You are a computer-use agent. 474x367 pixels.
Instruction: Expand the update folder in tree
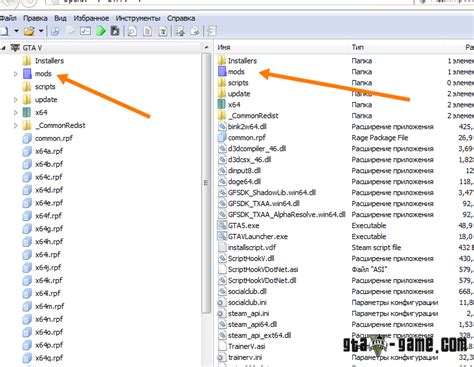[15, 99]
